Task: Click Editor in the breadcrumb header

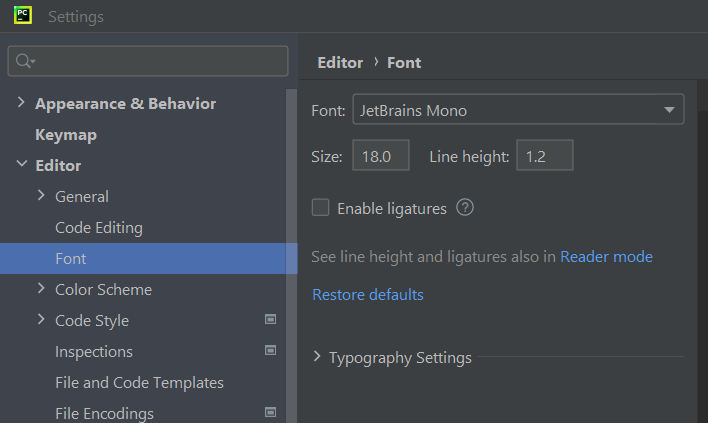Action: point(340,63)
